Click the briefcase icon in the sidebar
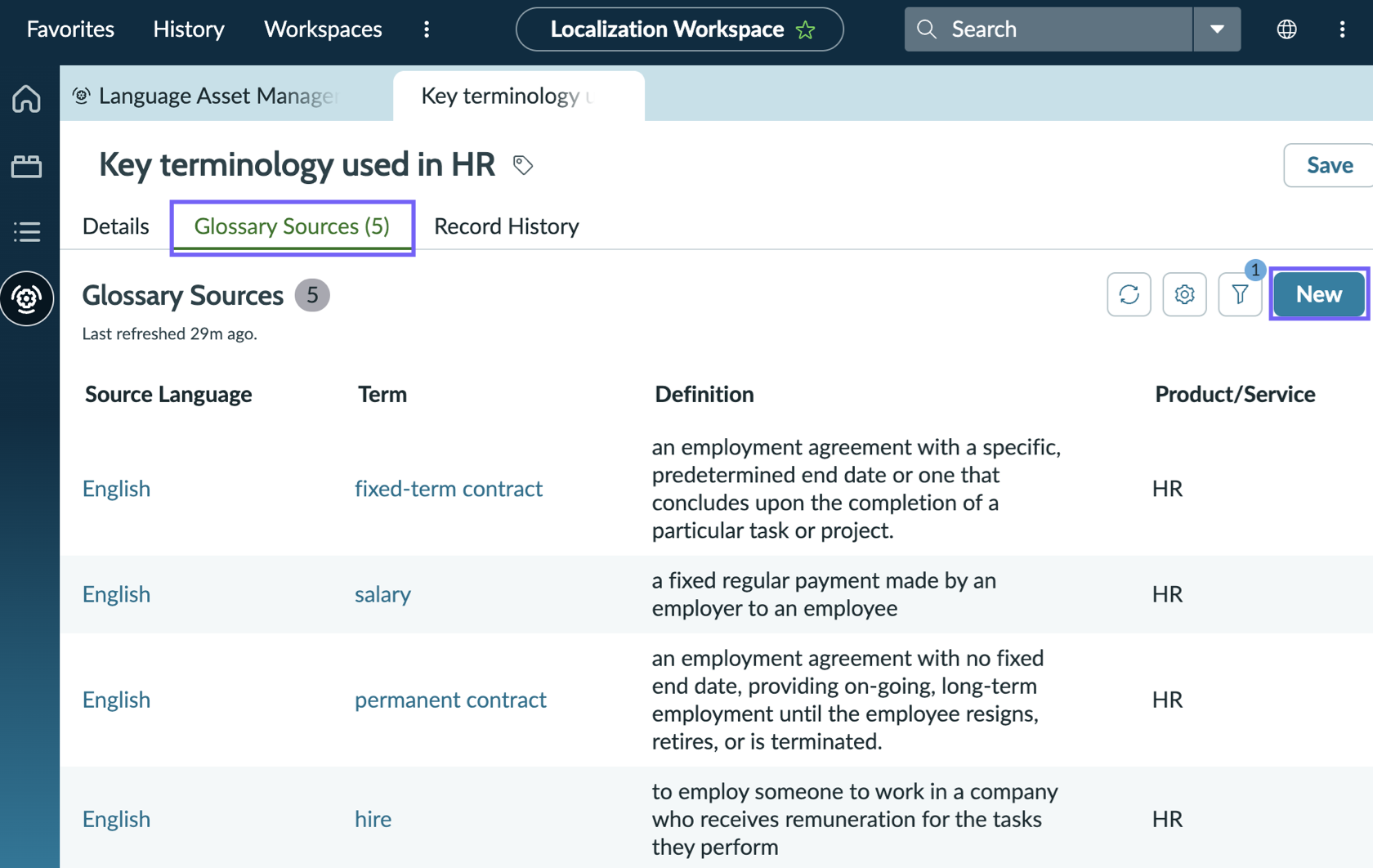Screen dimensions: 1373x868 [26, 166]
